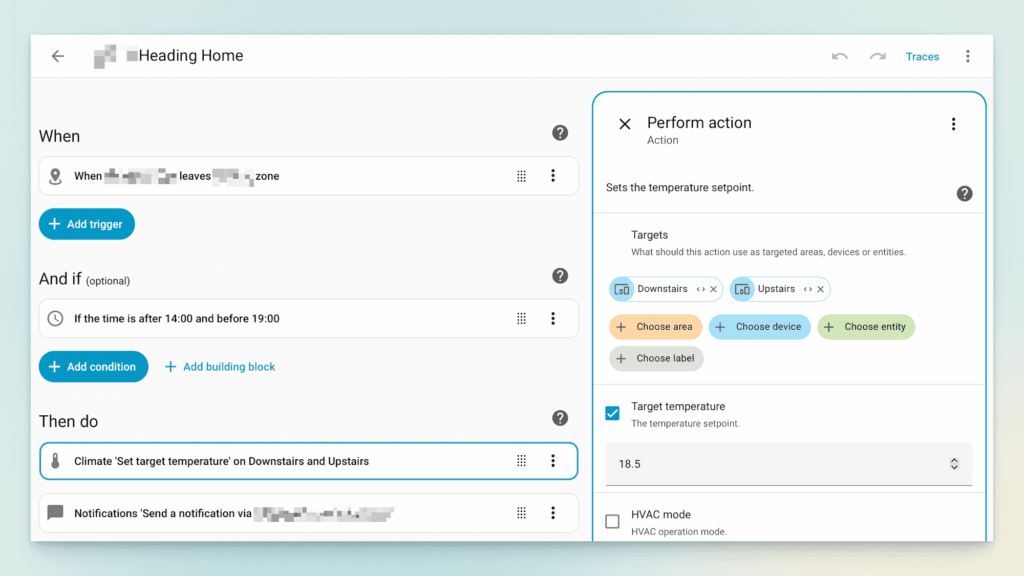Open the Traces page

tap(922, 56)
